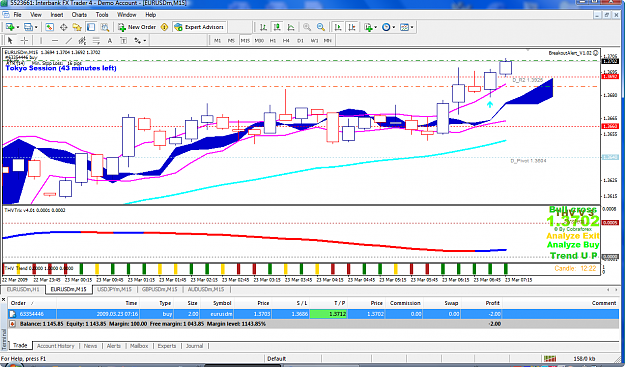Open the Profiles toolbar icon
The width and height of the screenshot is (625, 367).
click(28, 27)
